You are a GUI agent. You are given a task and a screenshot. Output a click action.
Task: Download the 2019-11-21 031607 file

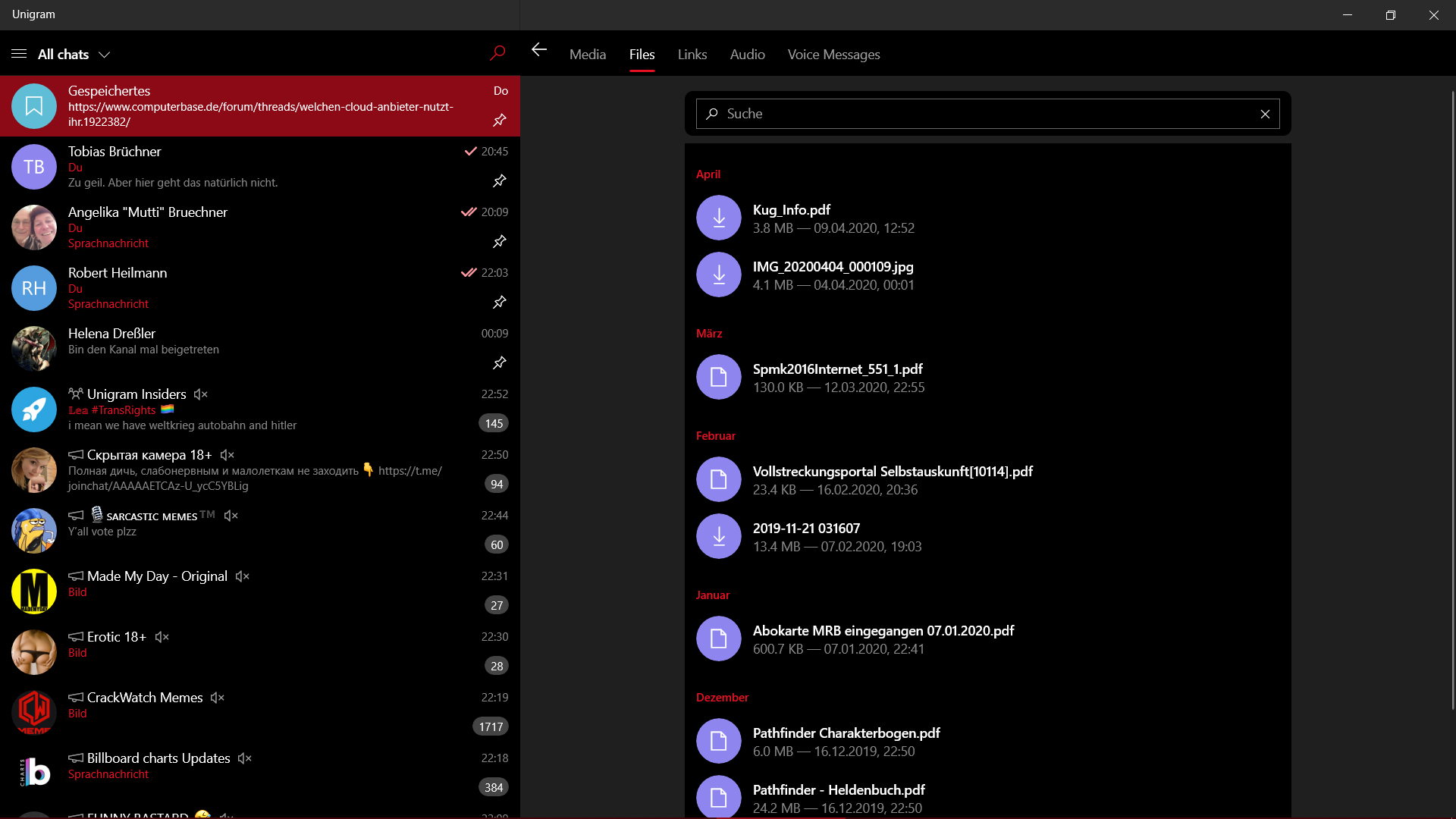[x=718, y=537]
